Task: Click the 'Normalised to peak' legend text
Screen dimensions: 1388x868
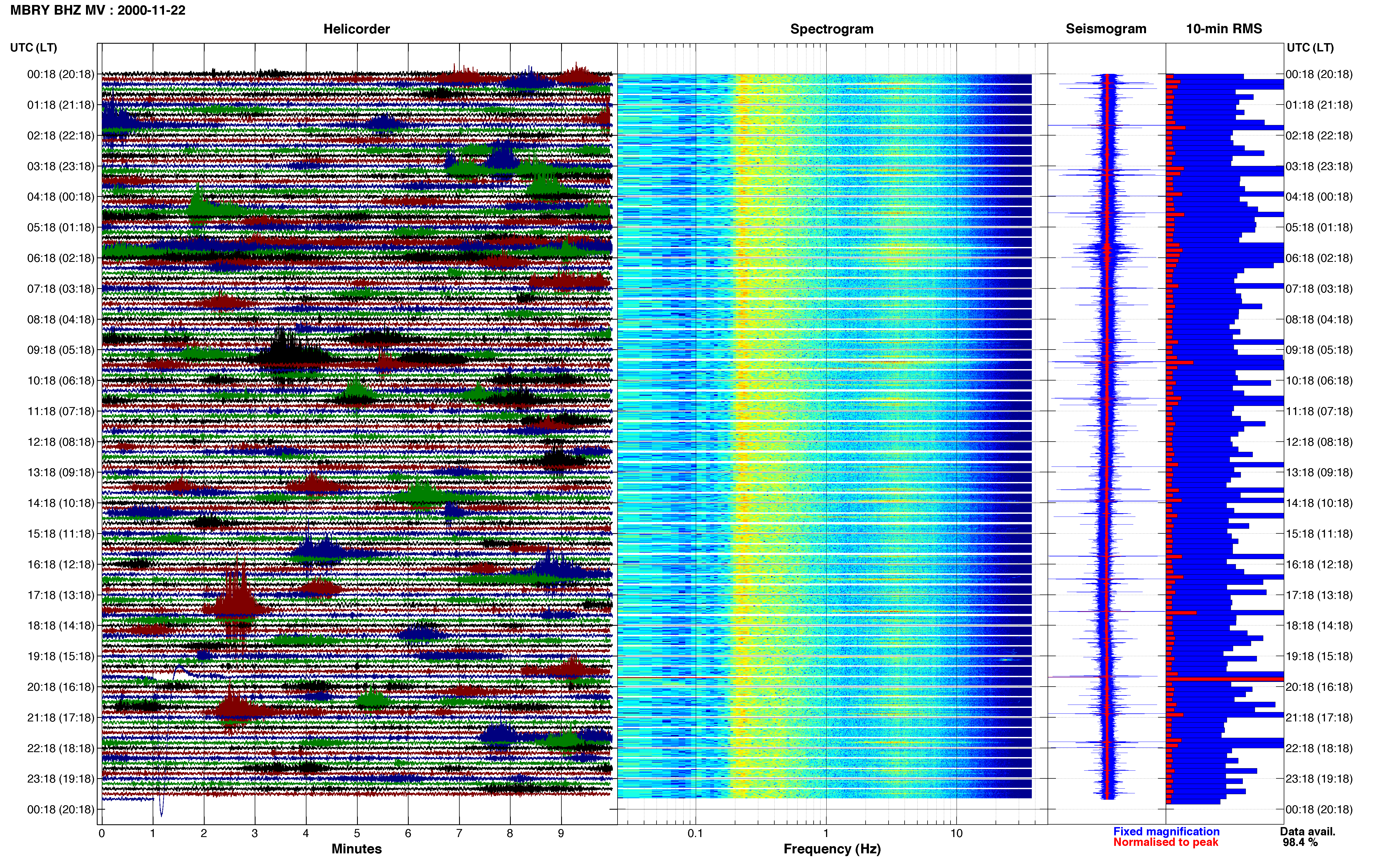Action: pyautogui.click(x=1165, y=842)
